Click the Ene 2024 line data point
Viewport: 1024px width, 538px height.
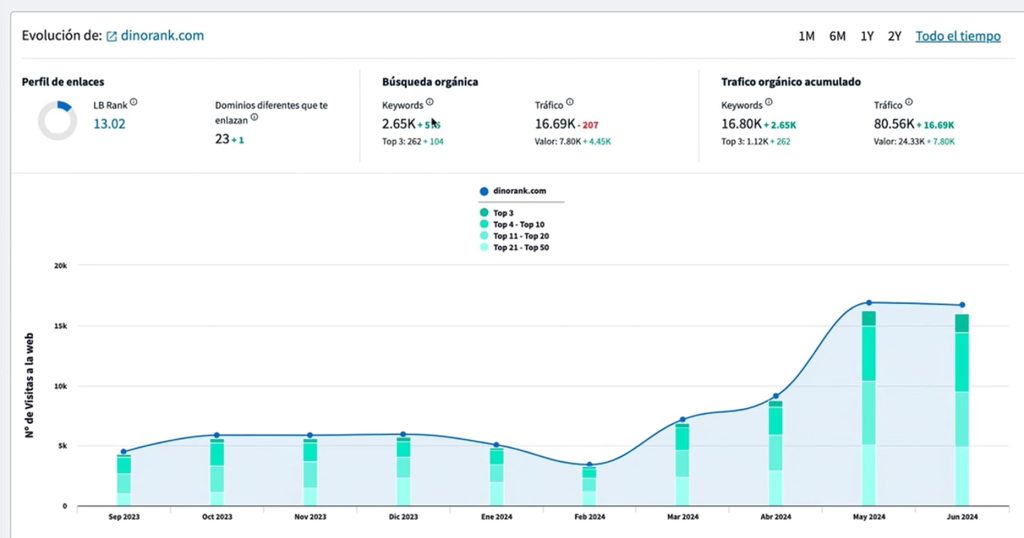[496, 445]
